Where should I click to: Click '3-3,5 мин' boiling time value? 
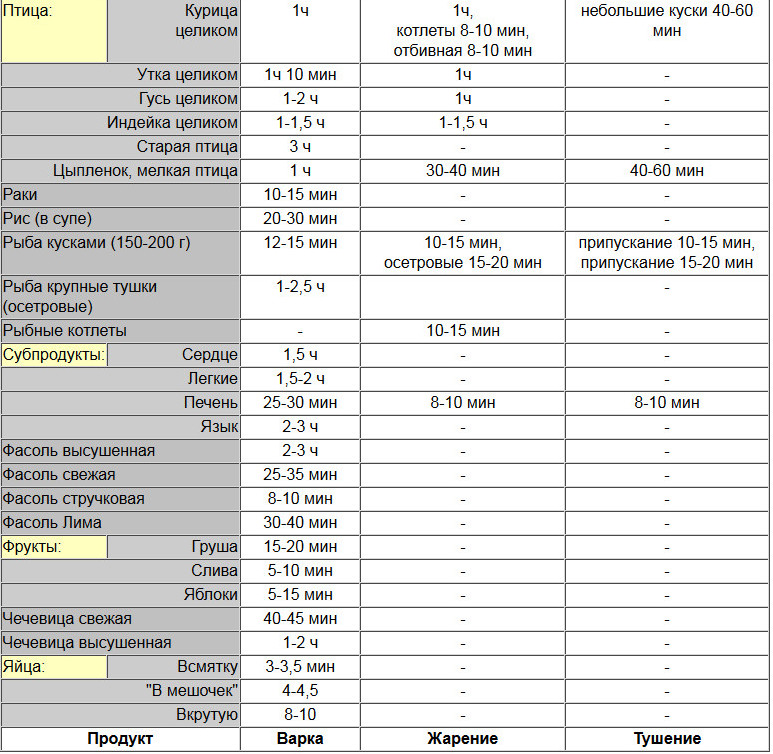click(x=300, y=667)
